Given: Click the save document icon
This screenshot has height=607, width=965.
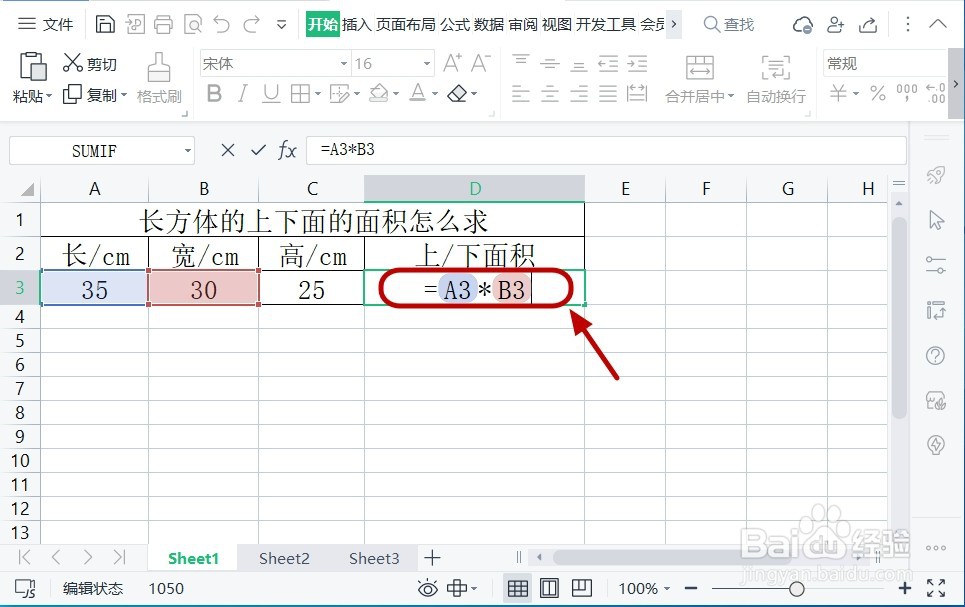Looking at the screenshot, I should coord(105,22).
